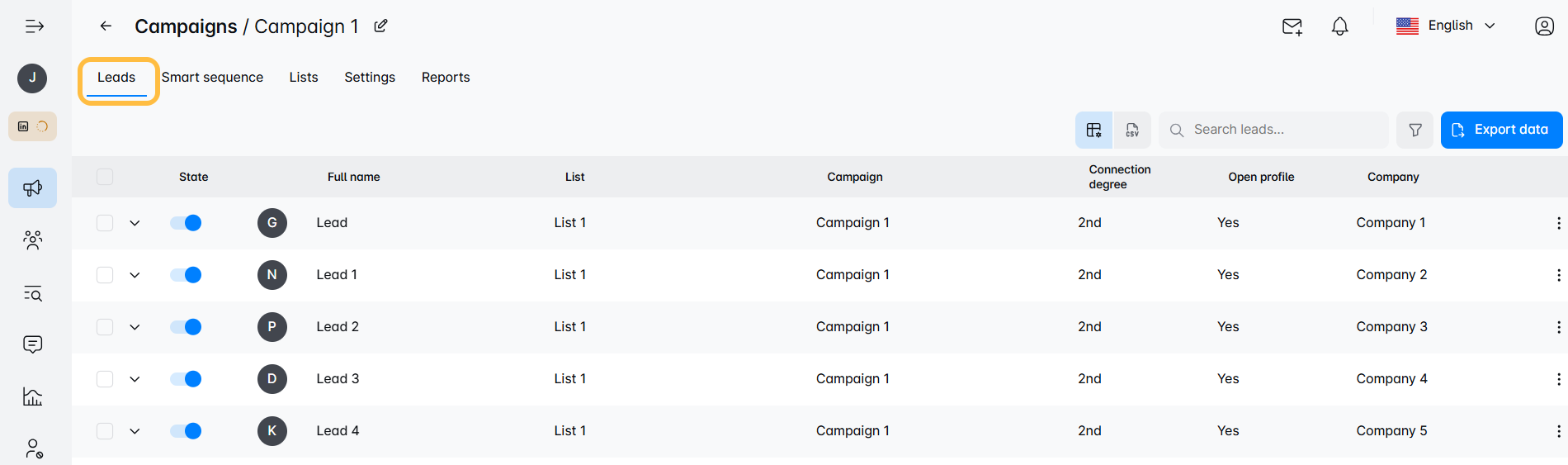
Task: Click the CSV file view icon
Action: 1132,130
